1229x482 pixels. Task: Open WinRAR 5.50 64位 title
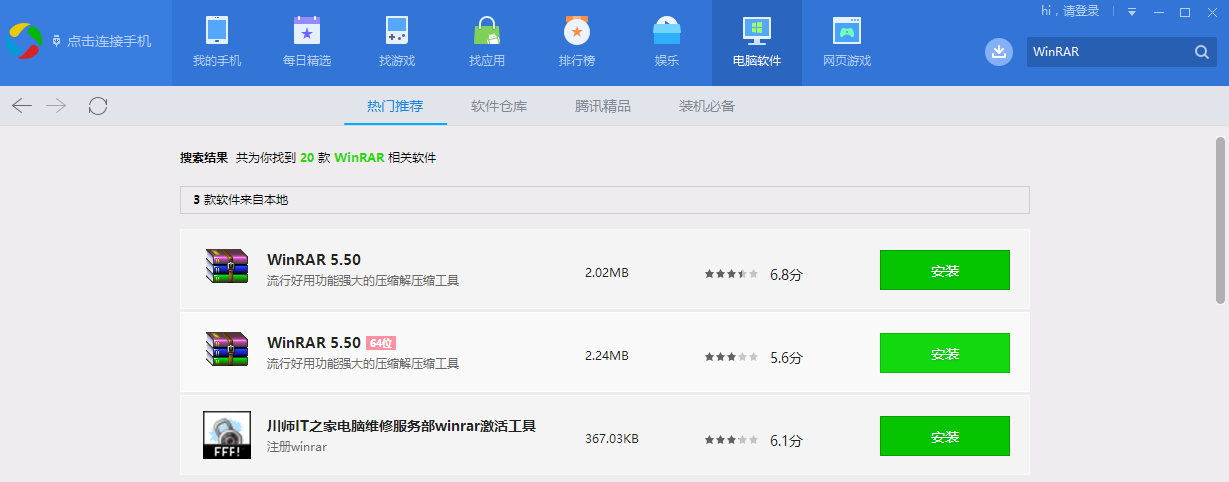tap(314, 343)
